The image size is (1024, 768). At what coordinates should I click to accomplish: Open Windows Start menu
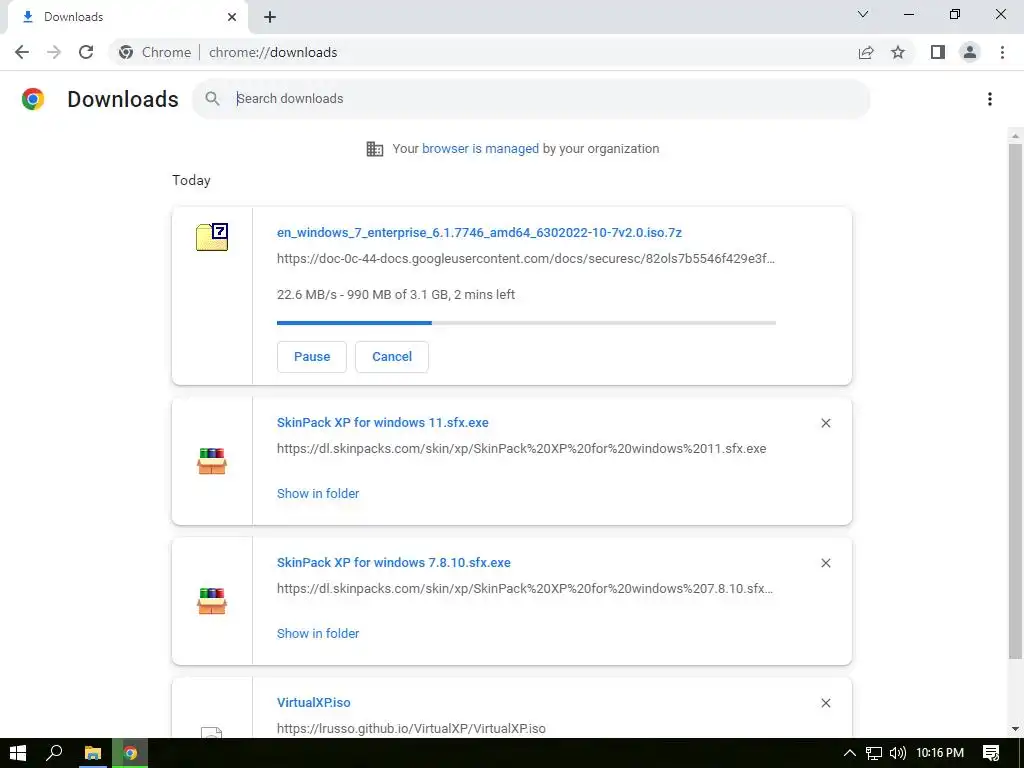point(18,753)
